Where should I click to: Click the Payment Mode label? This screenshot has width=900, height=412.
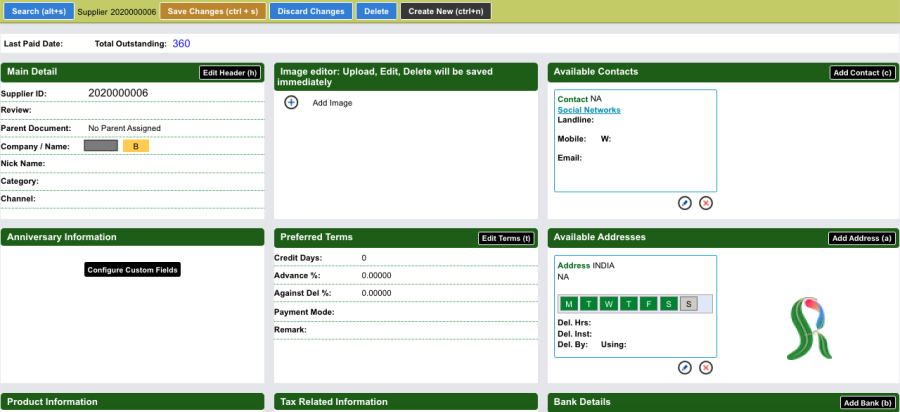pyautogui.click(x=304, y=312)
